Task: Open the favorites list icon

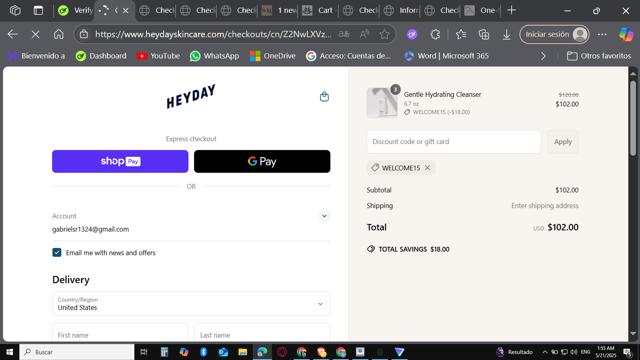Action: pyautogui.click(x=461, y=34)
